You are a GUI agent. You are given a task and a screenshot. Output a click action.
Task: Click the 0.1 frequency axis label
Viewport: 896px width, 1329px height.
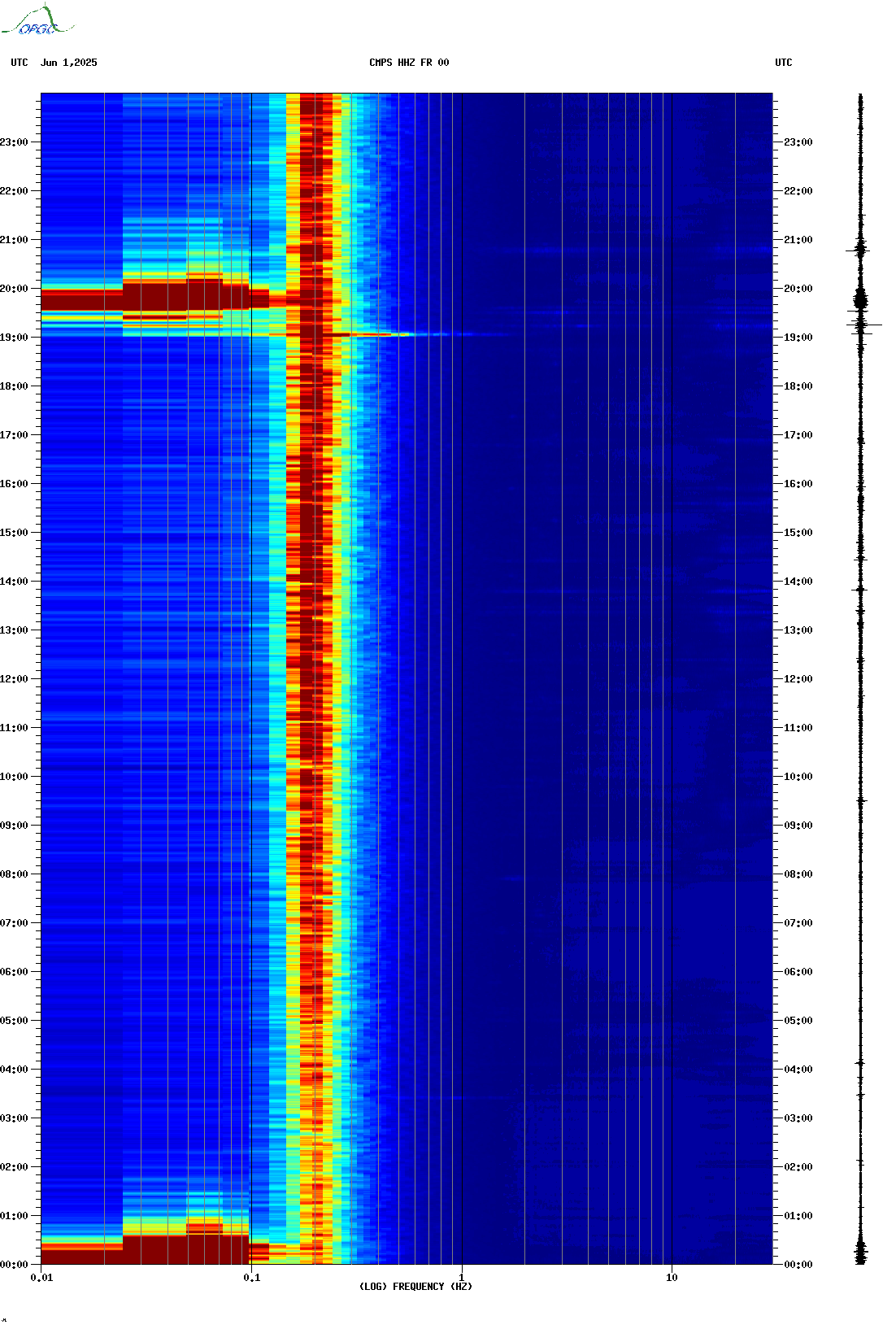[252, 1278]
